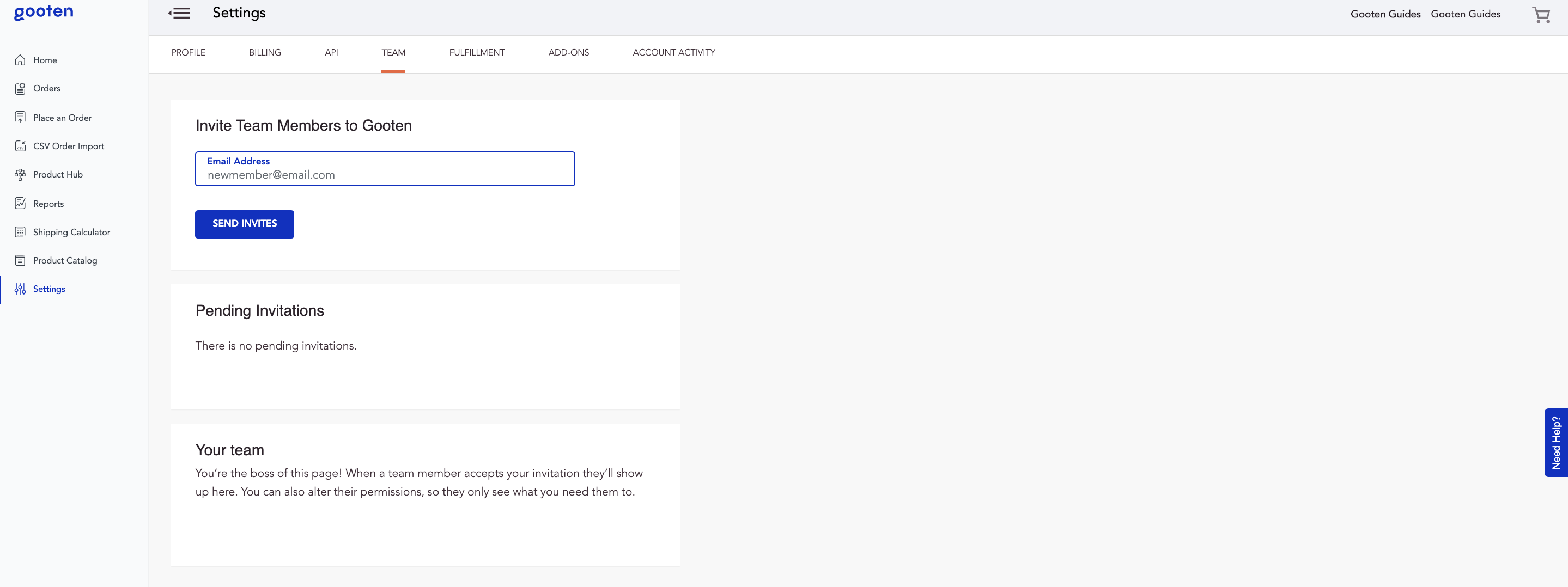The height and width of the screenshot is (587, 1568).
Task: Open Place an Order
Action: [21, 117]
